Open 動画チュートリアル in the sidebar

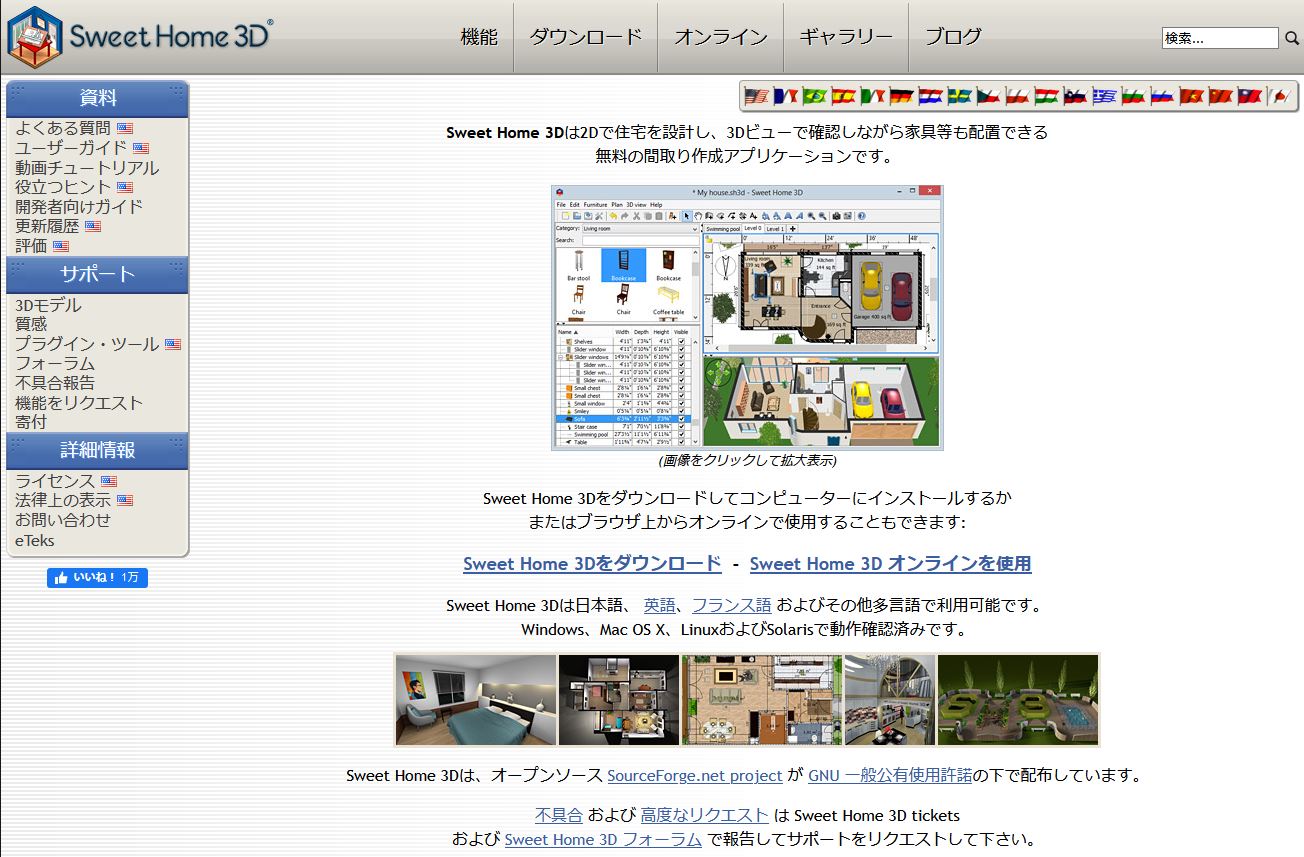(87, 168)
